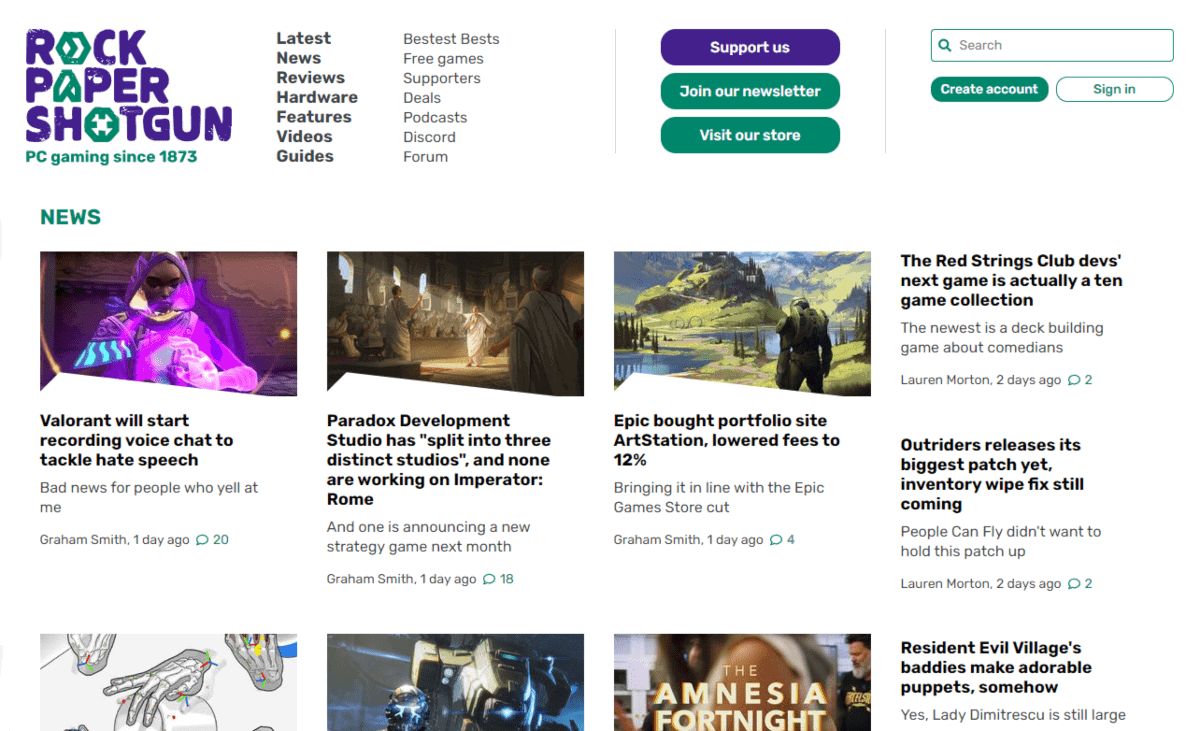1200x731 pixels.
Task: Click the Create account button
Action: pos(989,89)
